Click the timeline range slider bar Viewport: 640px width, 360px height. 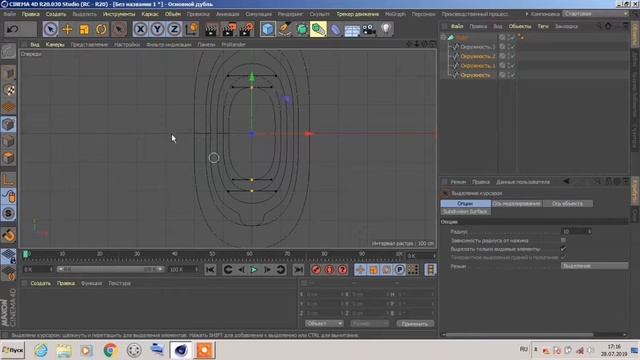[x=110, y=269]
